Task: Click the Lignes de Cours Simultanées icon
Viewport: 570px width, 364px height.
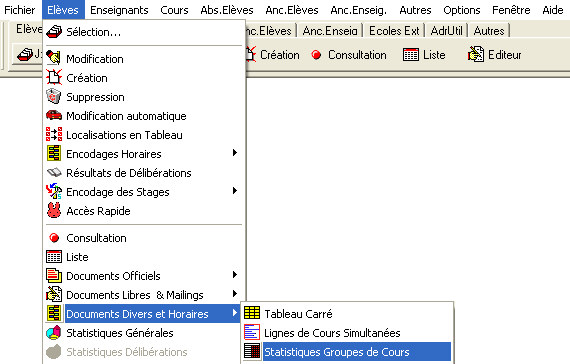Action: tap(252, 332)
